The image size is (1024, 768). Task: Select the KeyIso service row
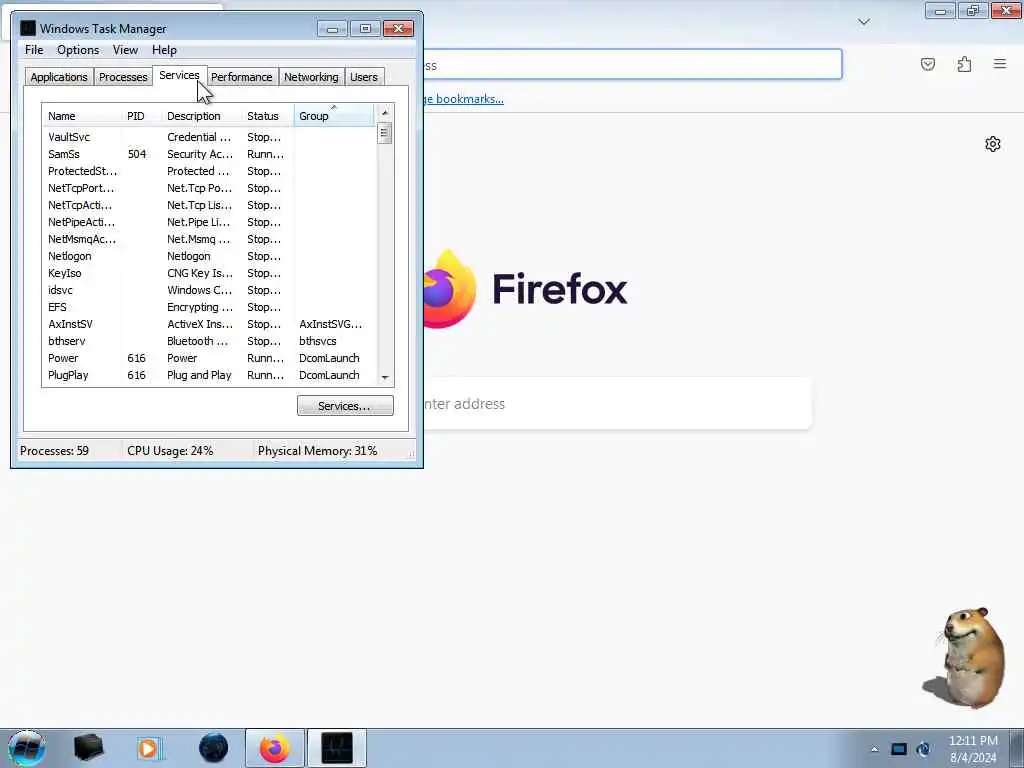(209, 273)
